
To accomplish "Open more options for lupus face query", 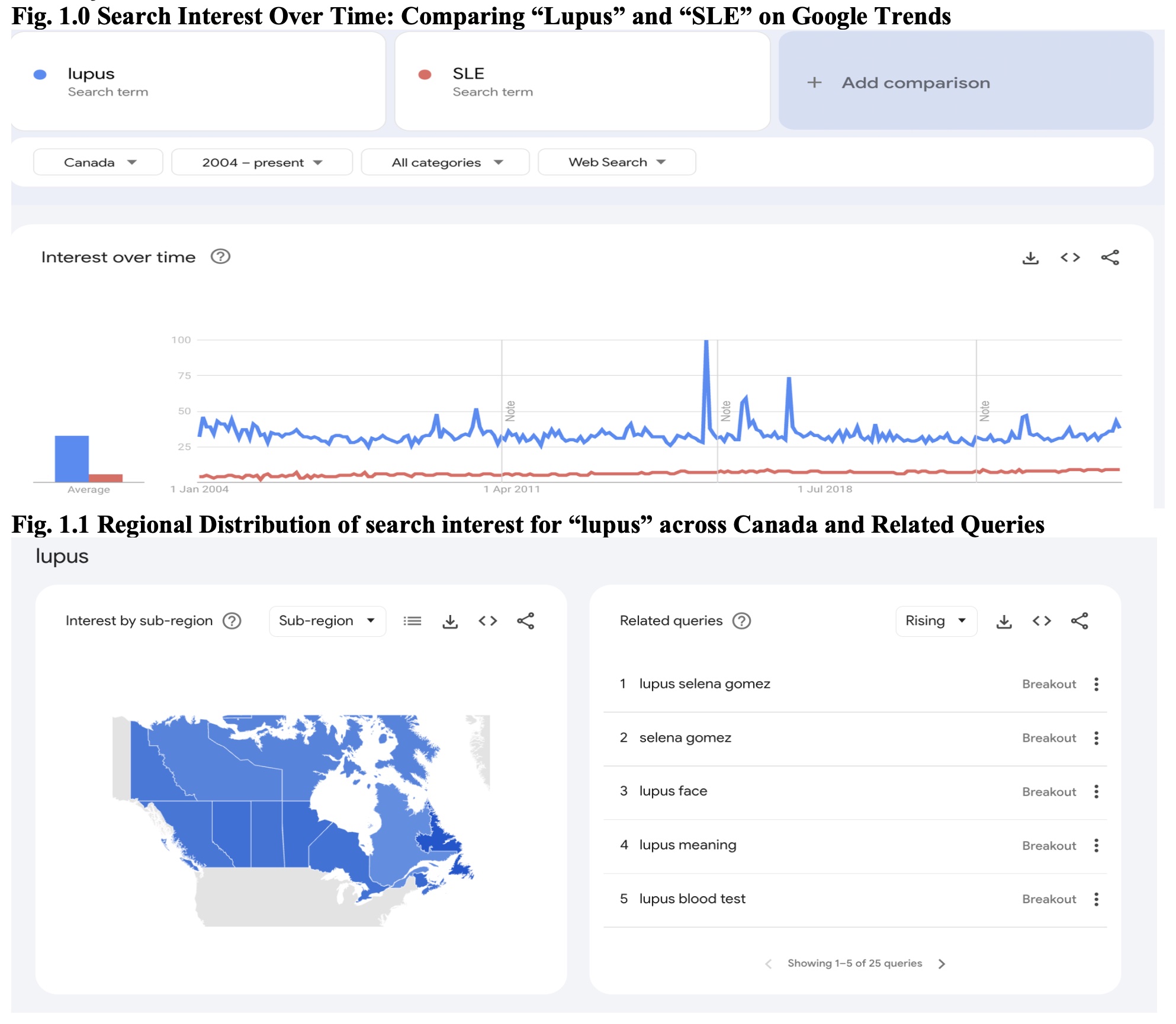I will coord(1096,792).
